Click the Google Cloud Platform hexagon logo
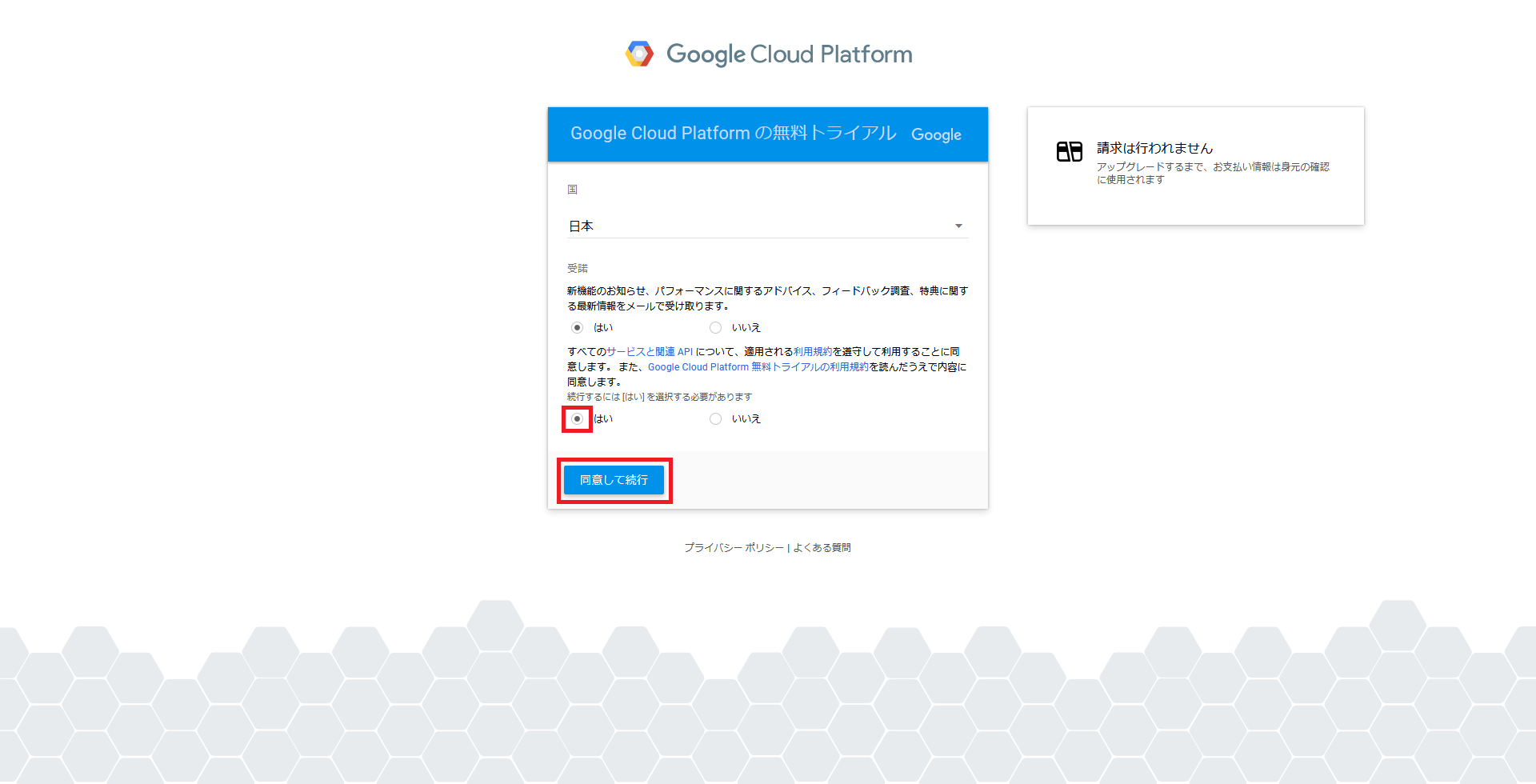Image resolution: width=1536 pixels, height=784 pixels. 639,54
